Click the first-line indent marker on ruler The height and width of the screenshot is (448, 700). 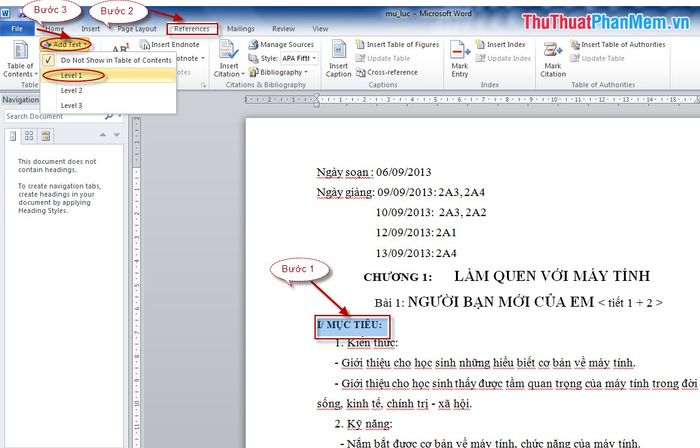317,96
